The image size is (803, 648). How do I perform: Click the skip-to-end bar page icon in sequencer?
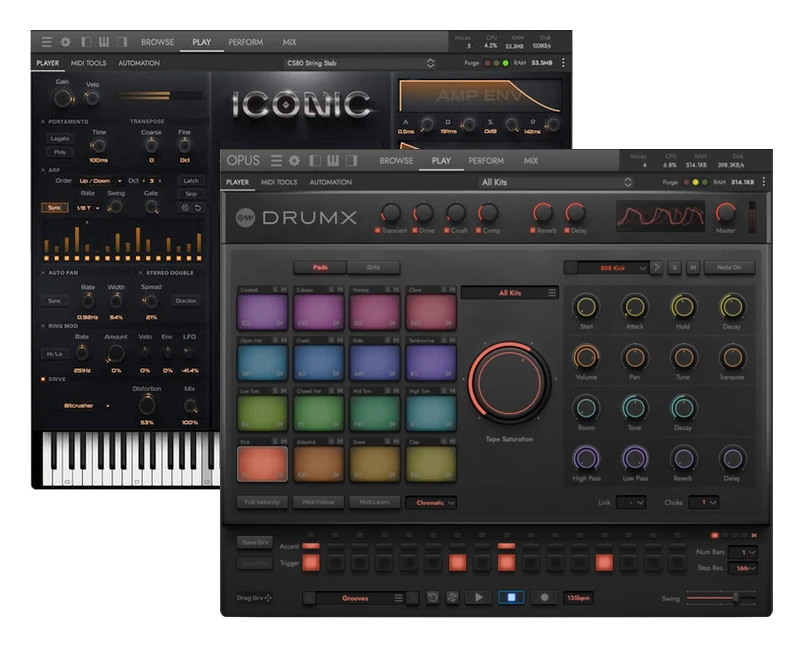point(754,535)
